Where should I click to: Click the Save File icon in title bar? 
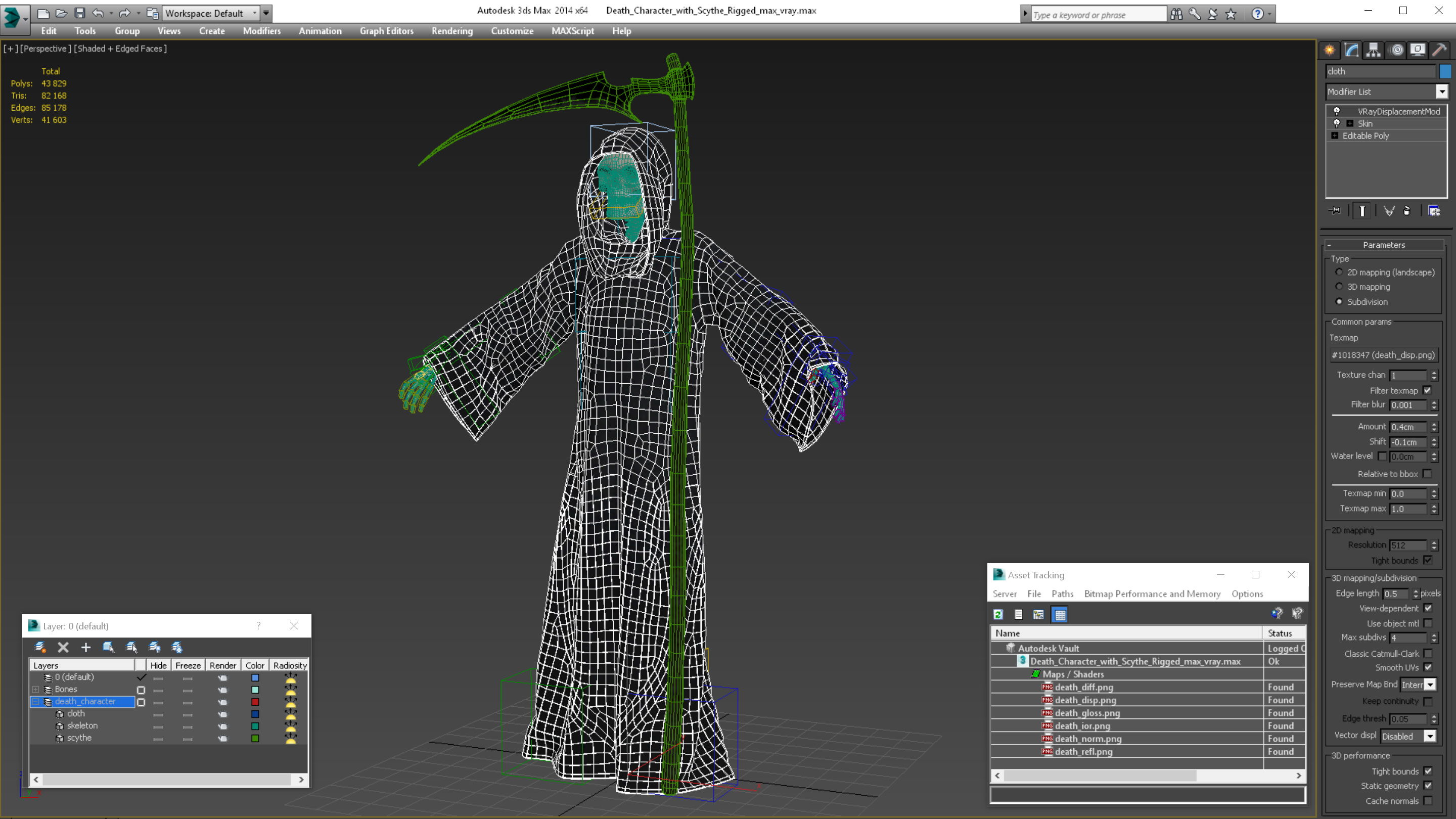click(80, 13)
